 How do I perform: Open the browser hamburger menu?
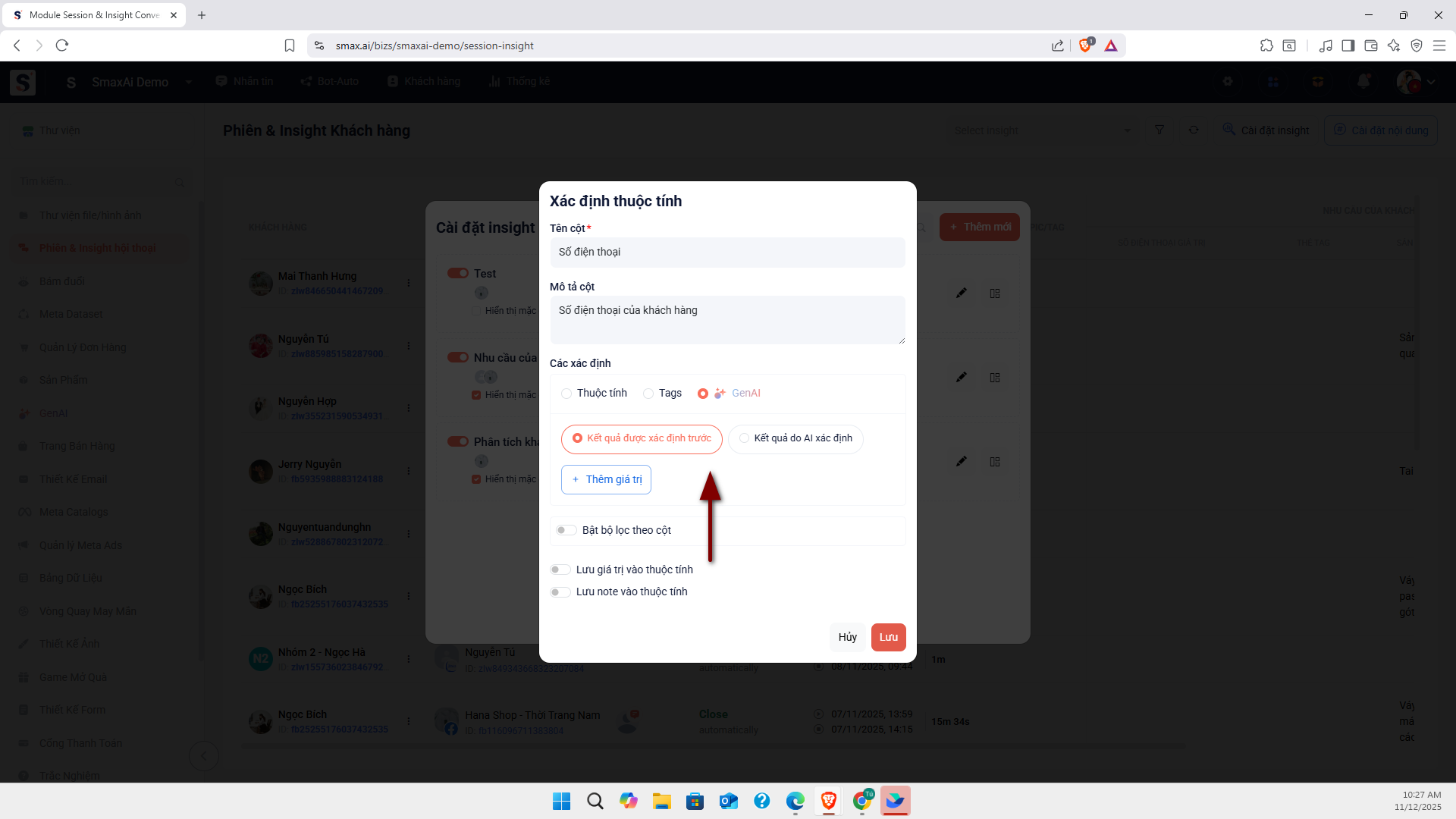pyautogui.click(x=1439, y=45)
